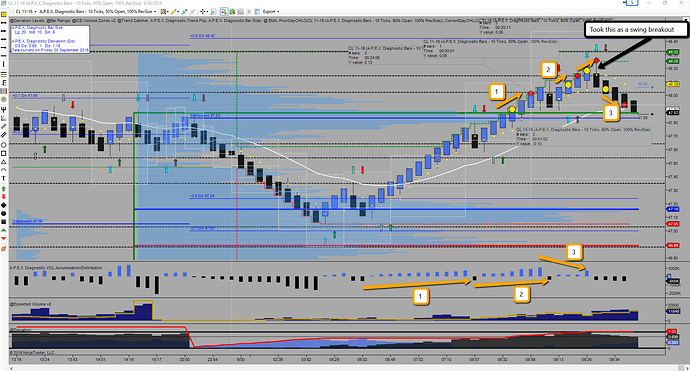Open the pencil drawing tools menu
Viewport: 690px width, 371px height.
point(175,11)
